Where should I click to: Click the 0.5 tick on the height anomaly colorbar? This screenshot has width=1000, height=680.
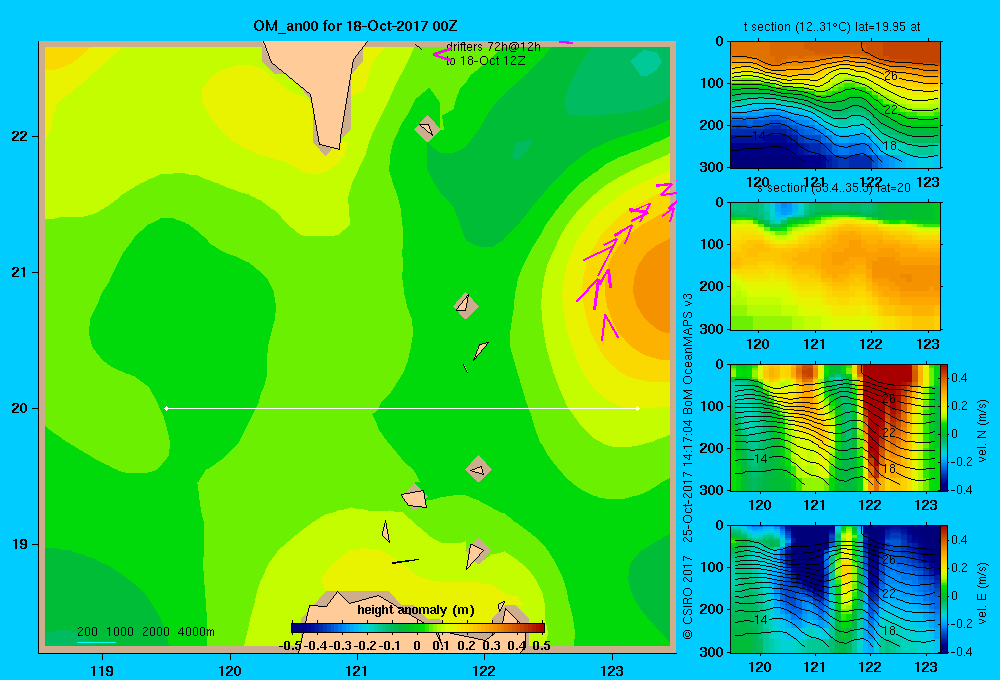point(541,645)
